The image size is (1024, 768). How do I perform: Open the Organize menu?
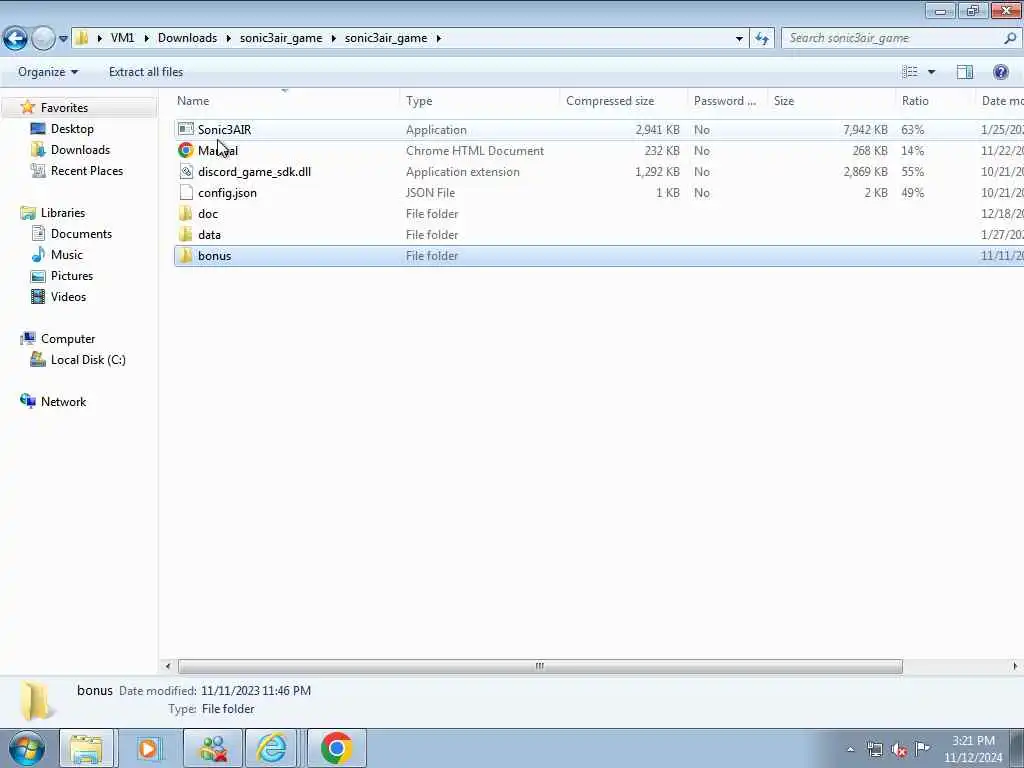point(48,72)
